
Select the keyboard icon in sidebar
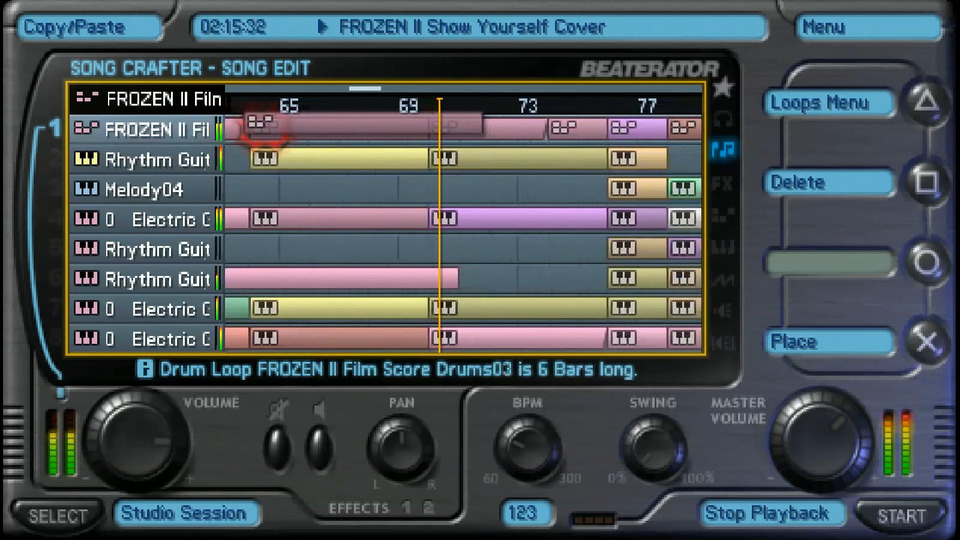click(x=723, y=247)
